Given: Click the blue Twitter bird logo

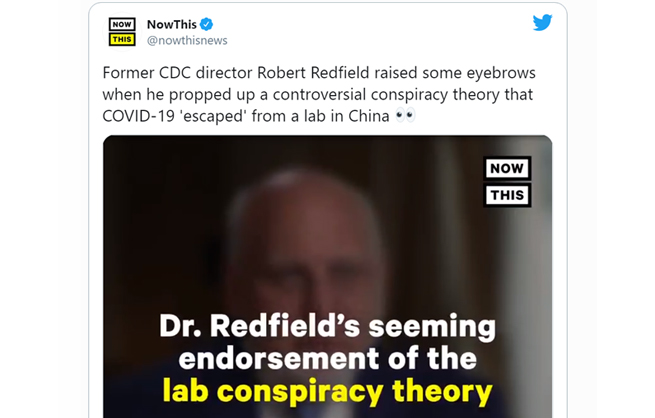Looking at the screenshot, I should click(542, 23).
